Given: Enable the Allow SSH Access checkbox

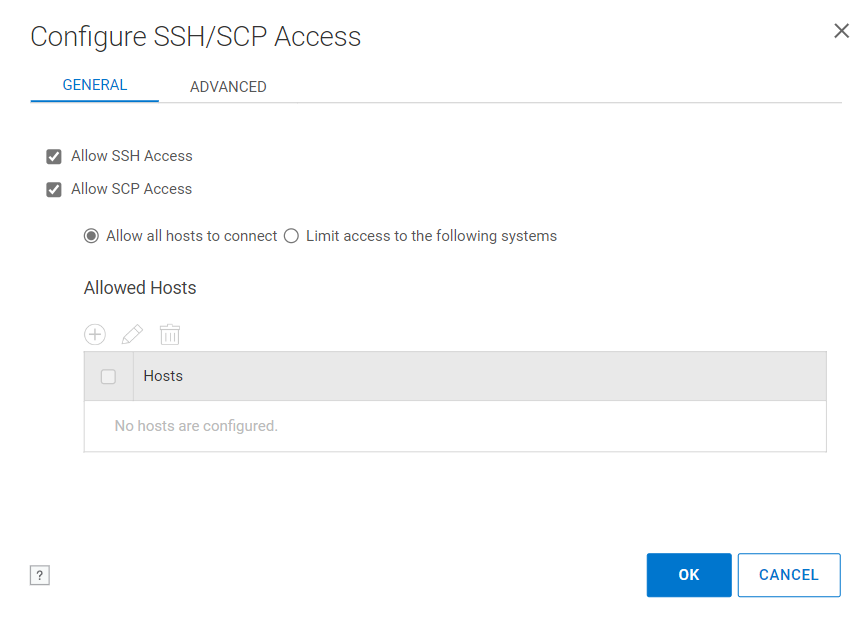Looking at the screenshot, I should click(53, 156).
